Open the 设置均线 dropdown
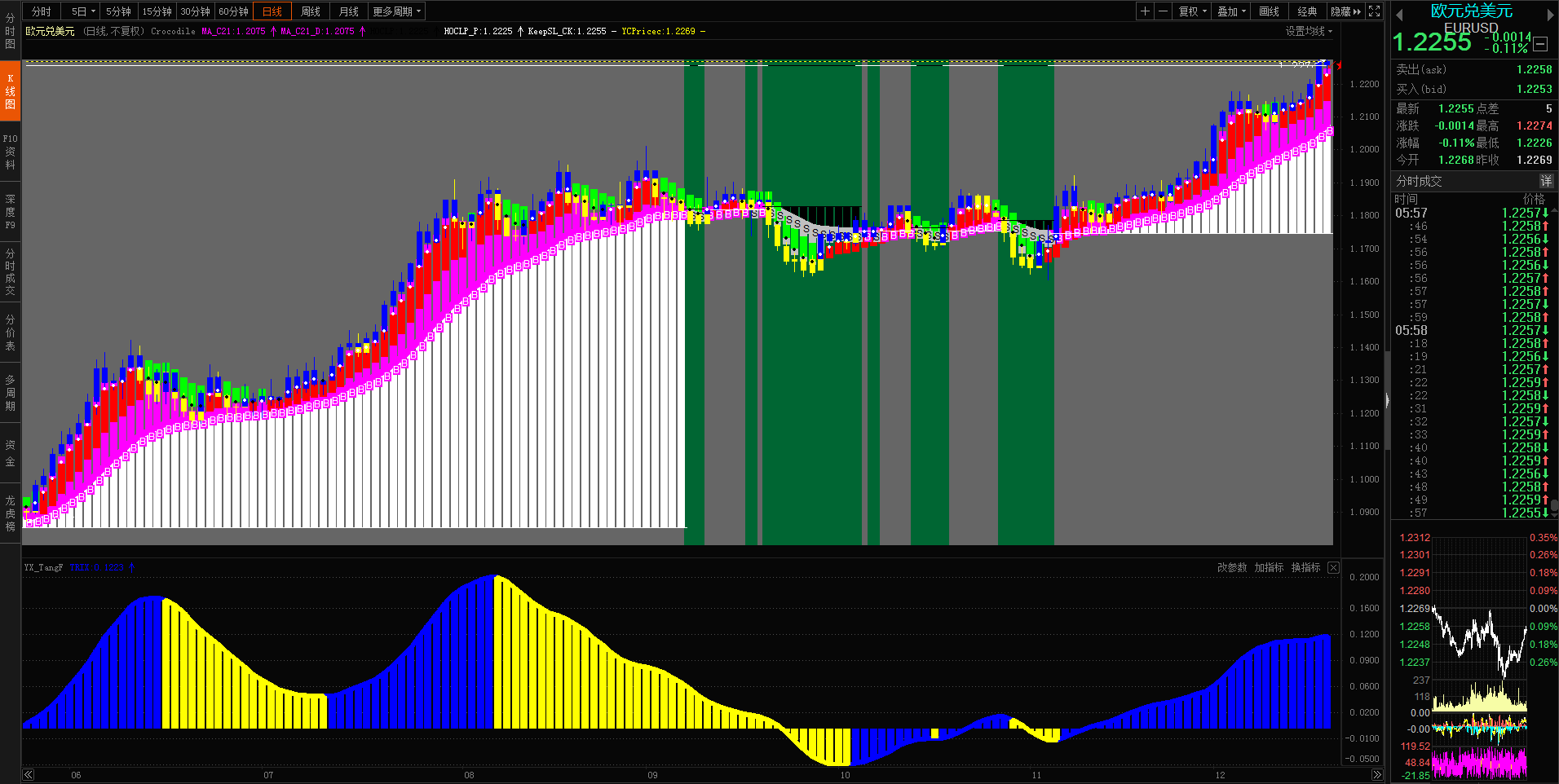 pyautogui.click(x=1309, y=31)
